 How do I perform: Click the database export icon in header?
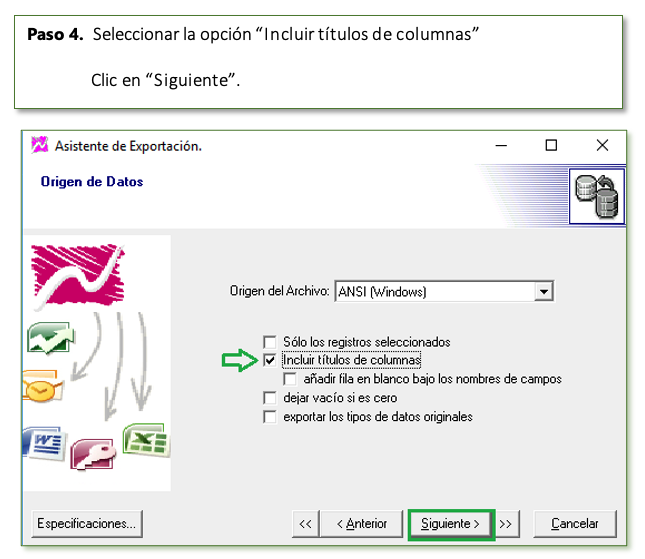click(596, 196)
